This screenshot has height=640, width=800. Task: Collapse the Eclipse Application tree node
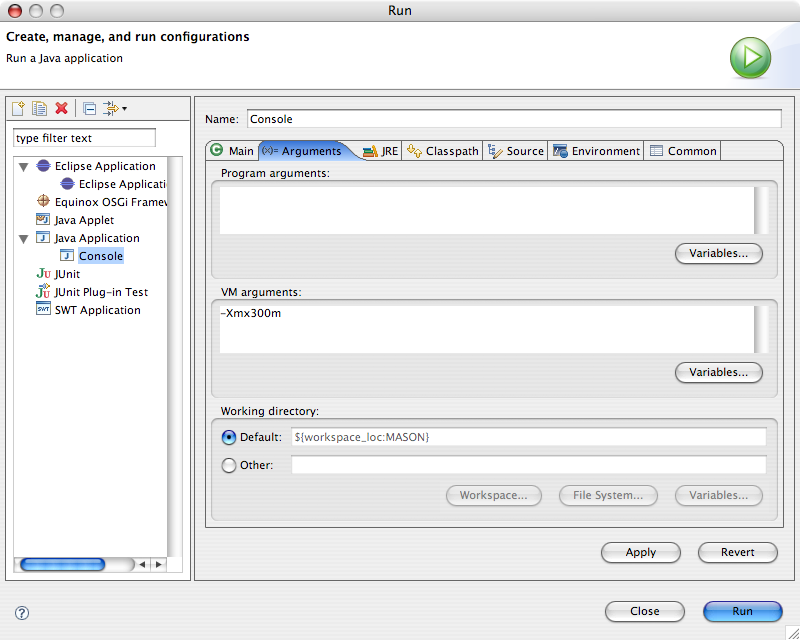click(x=23, y=167)
